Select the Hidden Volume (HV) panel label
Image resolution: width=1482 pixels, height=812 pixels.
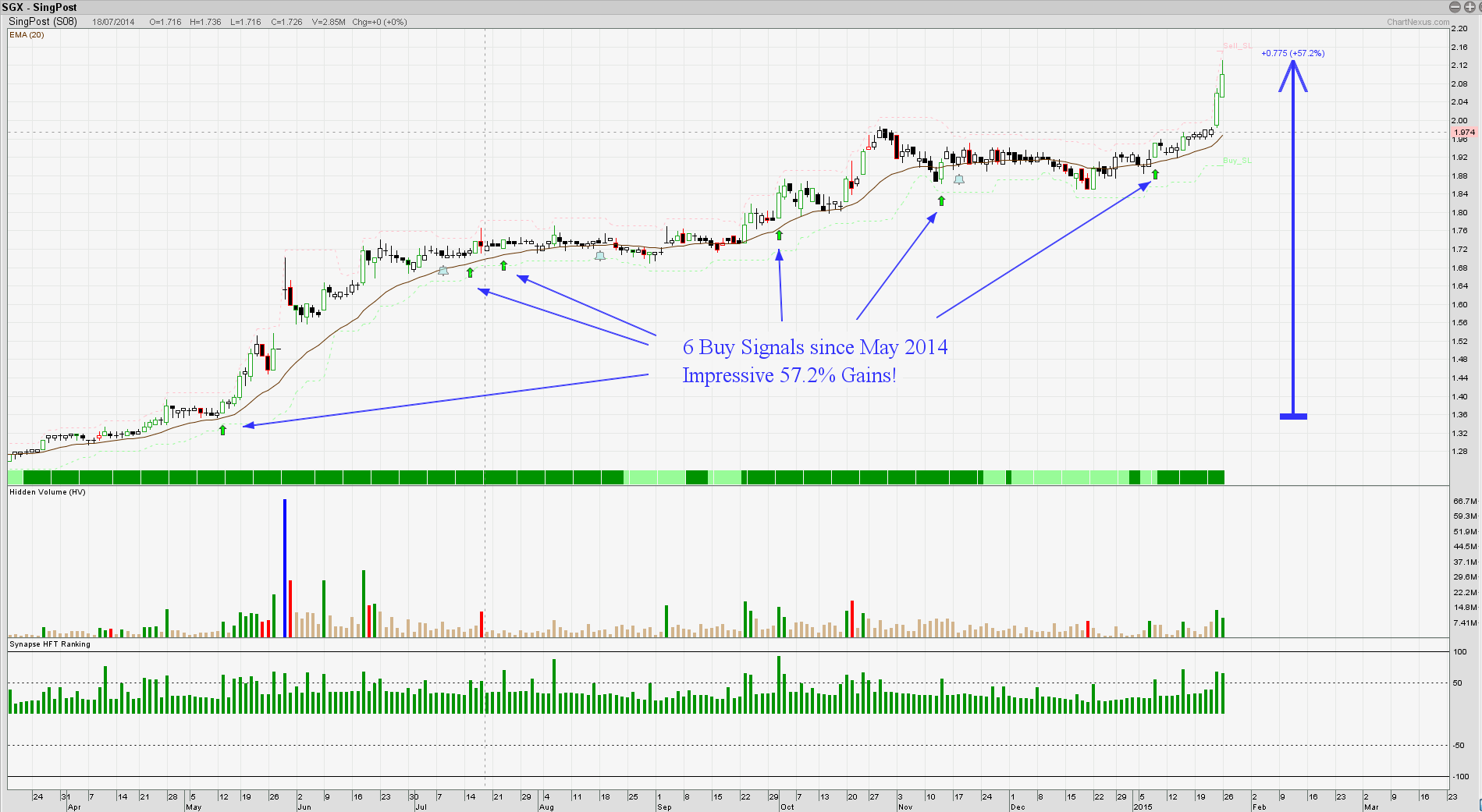[47, 492]
